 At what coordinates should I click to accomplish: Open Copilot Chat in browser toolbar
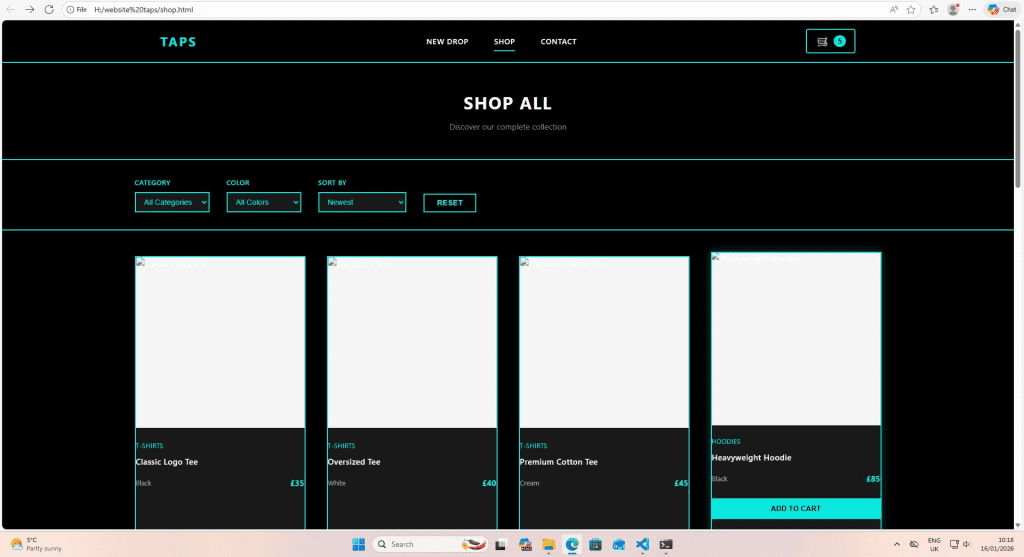click(x=1002, y=9)
